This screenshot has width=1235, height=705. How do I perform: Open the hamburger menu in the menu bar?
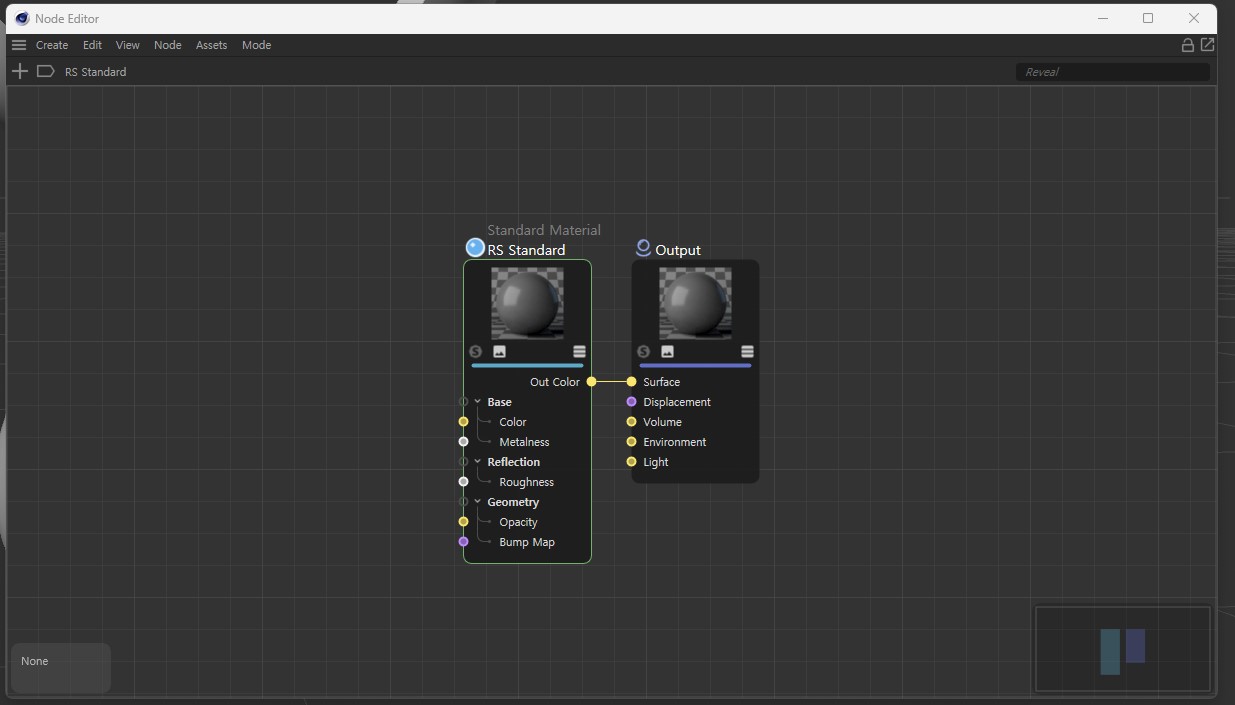coord(18,45)
